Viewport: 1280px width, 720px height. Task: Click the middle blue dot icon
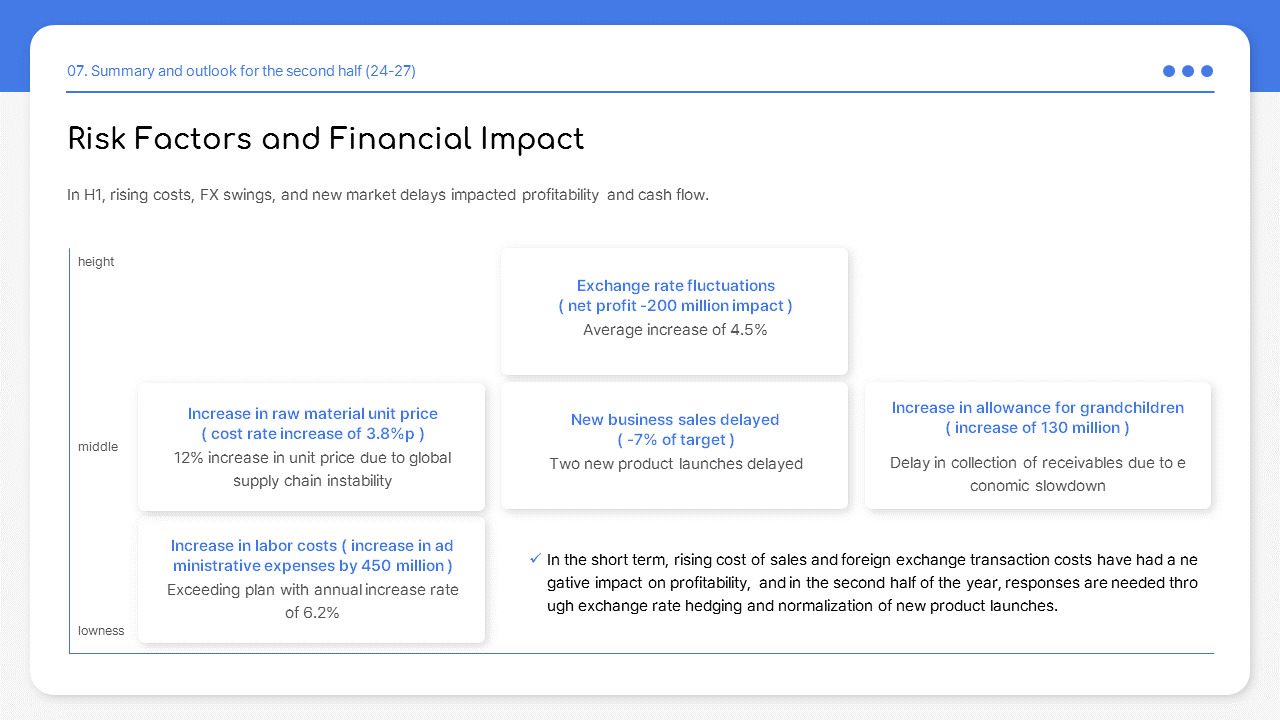point(1188,71)
